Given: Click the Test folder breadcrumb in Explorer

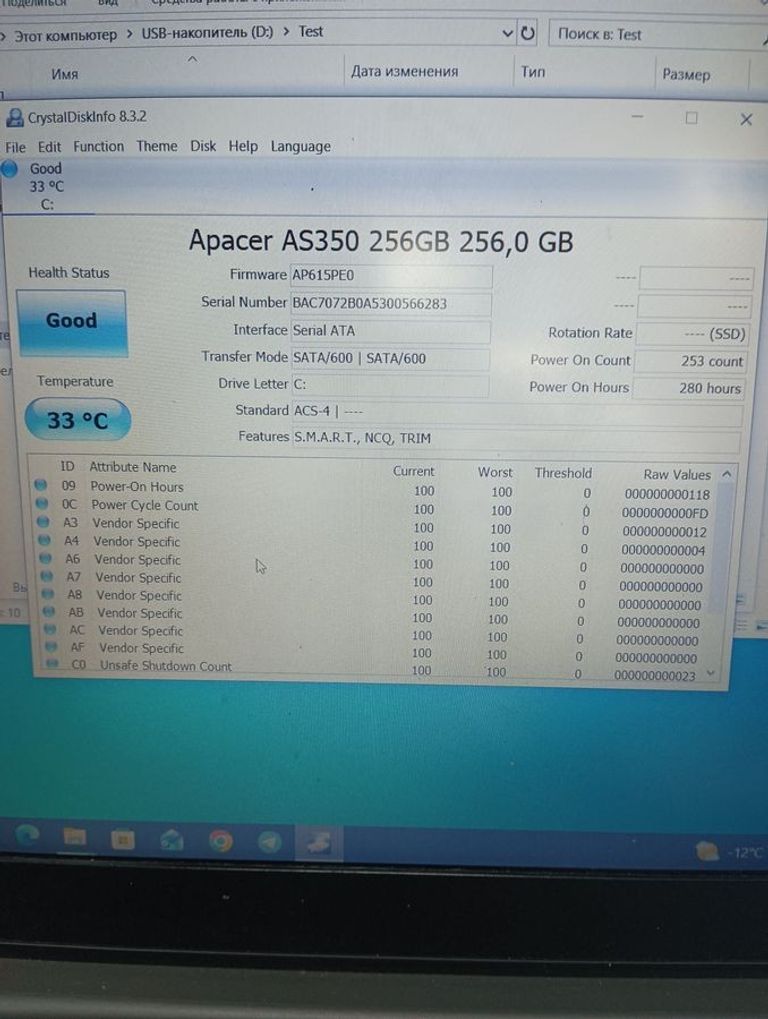Looking at the screenshot, I should 311,31.
